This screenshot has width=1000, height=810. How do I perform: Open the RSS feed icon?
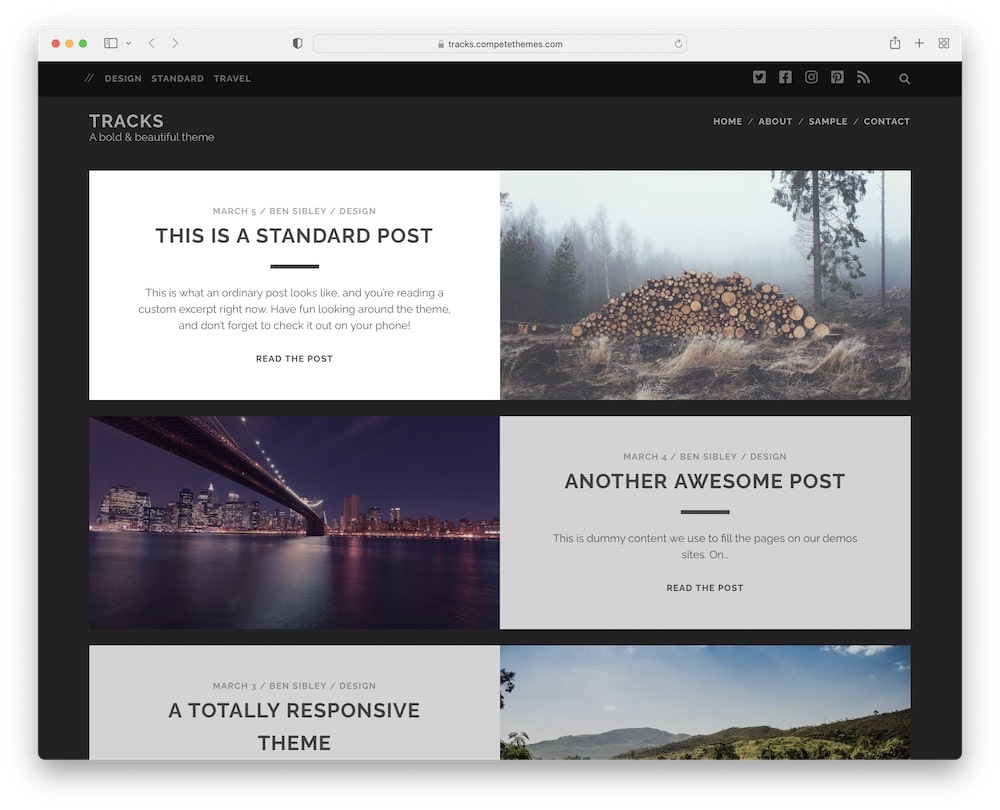pyautogui.click(x=864, y=77)
